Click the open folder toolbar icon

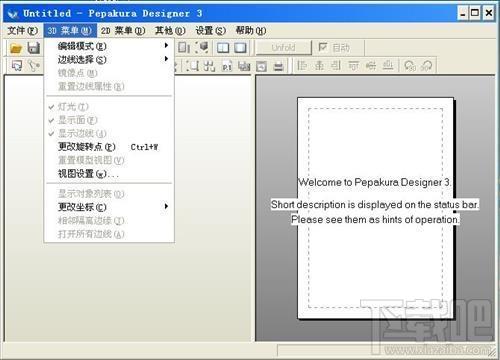point(16,48)
